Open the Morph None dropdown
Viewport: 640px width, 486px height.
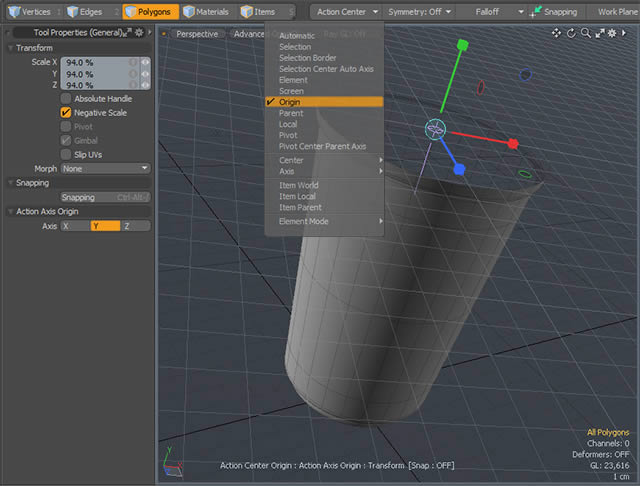(105, 169)
